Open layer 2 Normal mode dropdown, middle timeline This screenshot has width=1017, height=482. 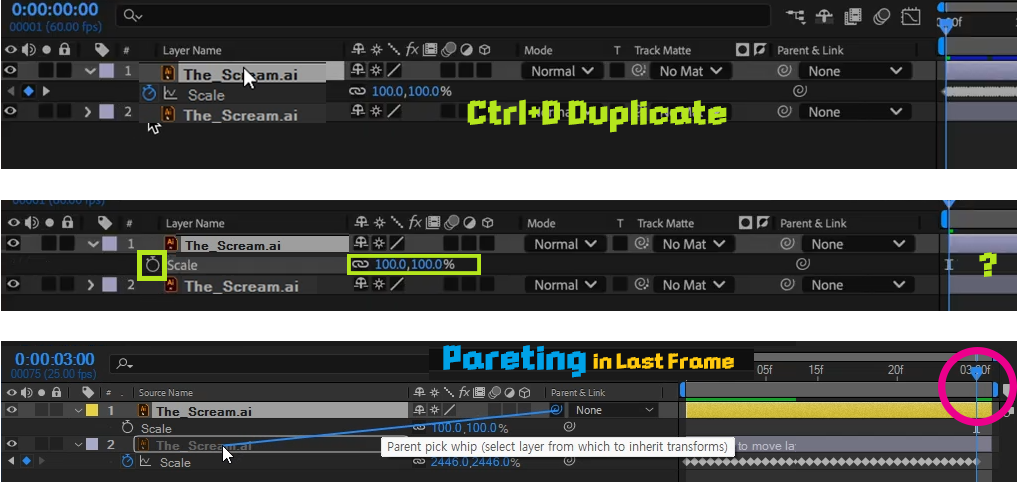(x=565, y=285)
